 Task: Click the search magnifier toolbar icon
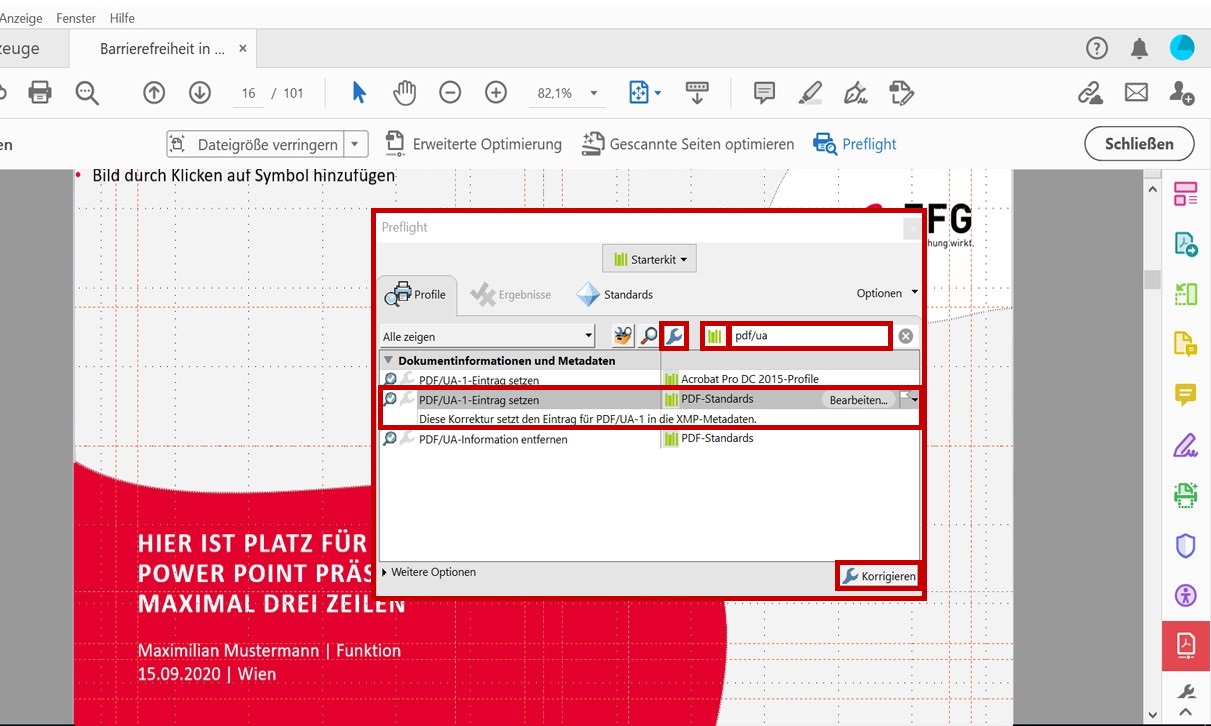pyautogui.click(x=87, y=93)
